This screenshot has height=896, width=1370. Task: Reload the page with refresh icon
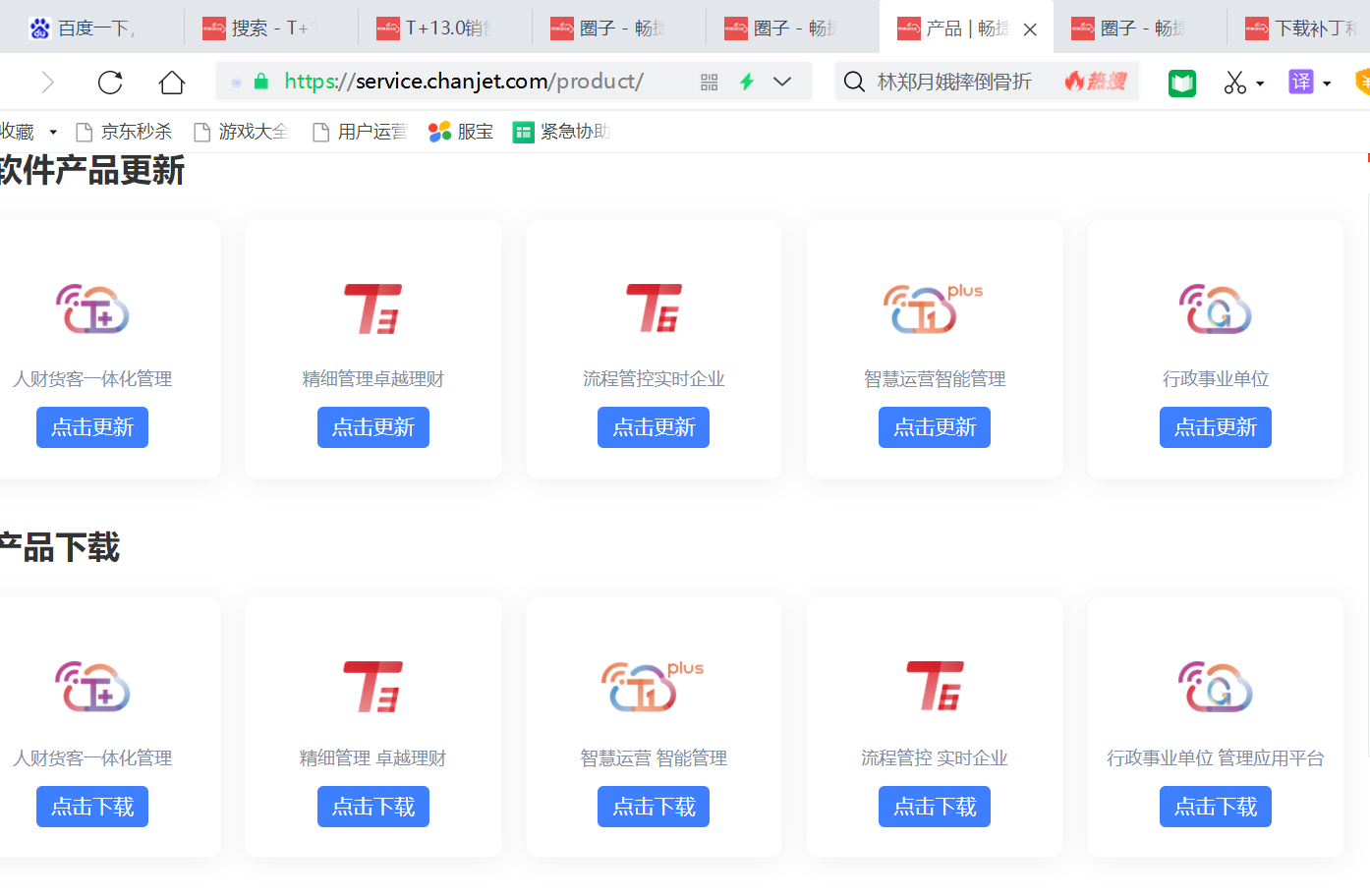(x=110, y=82)
